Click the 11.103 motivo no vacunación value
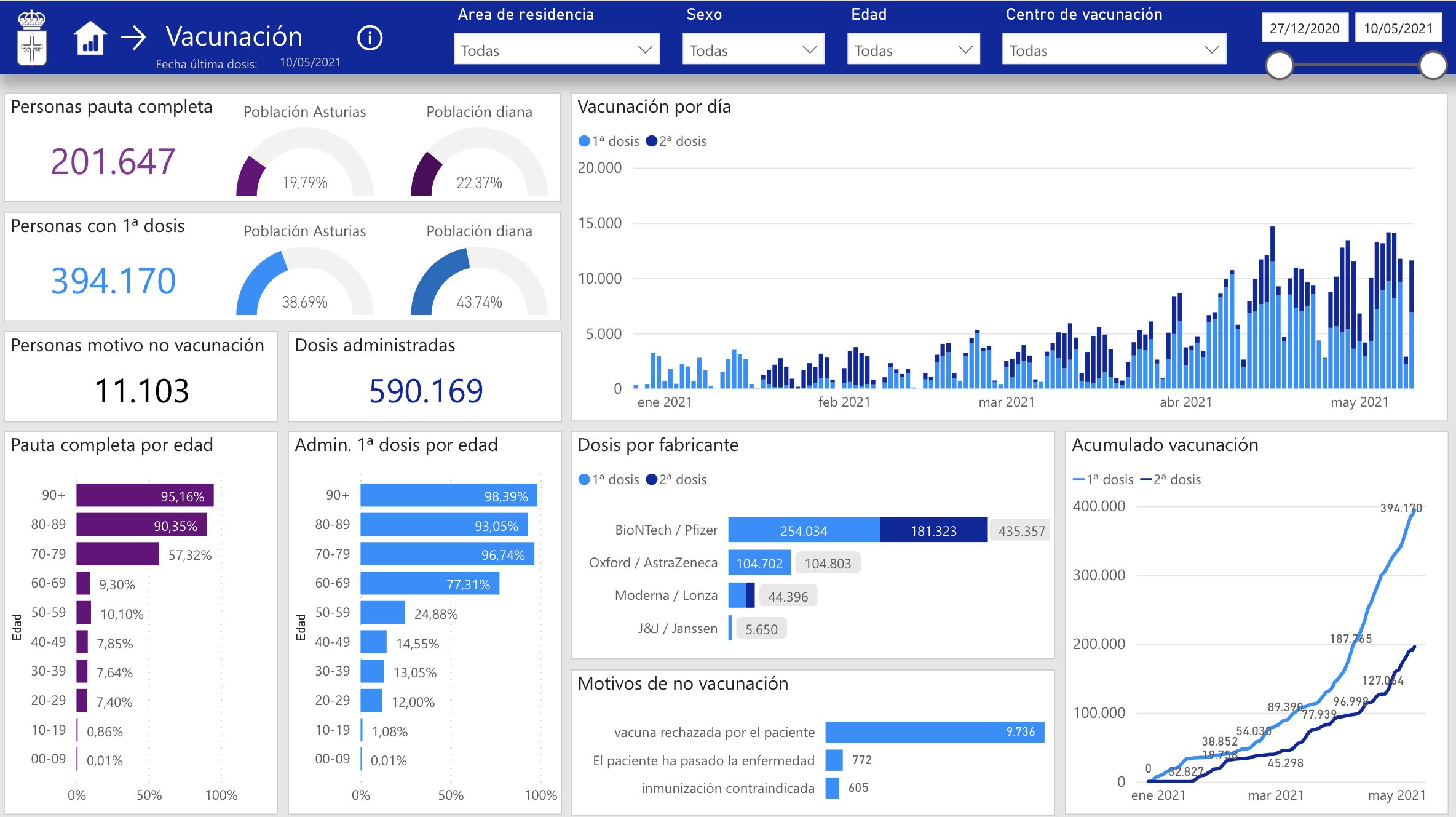1456x817 pixels. 142,391
